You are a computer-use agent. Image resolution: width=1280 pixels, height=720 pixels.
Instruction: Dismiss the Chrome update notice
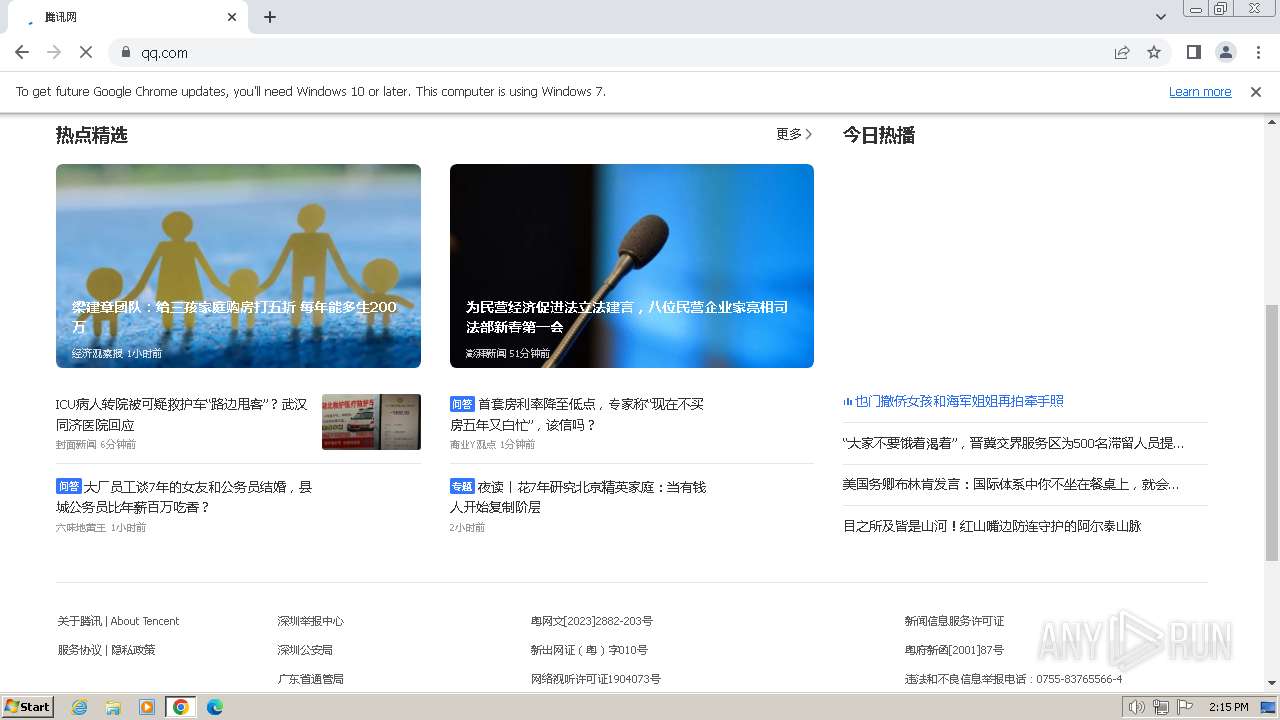click(1256, 91)
